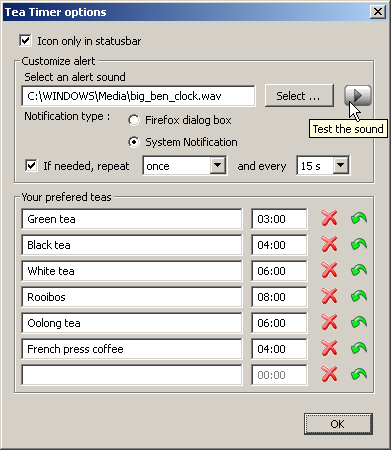Toggle If needed, repeat checkbox
Viewport: 391px width, 450px height.
(x=31, y=166)
